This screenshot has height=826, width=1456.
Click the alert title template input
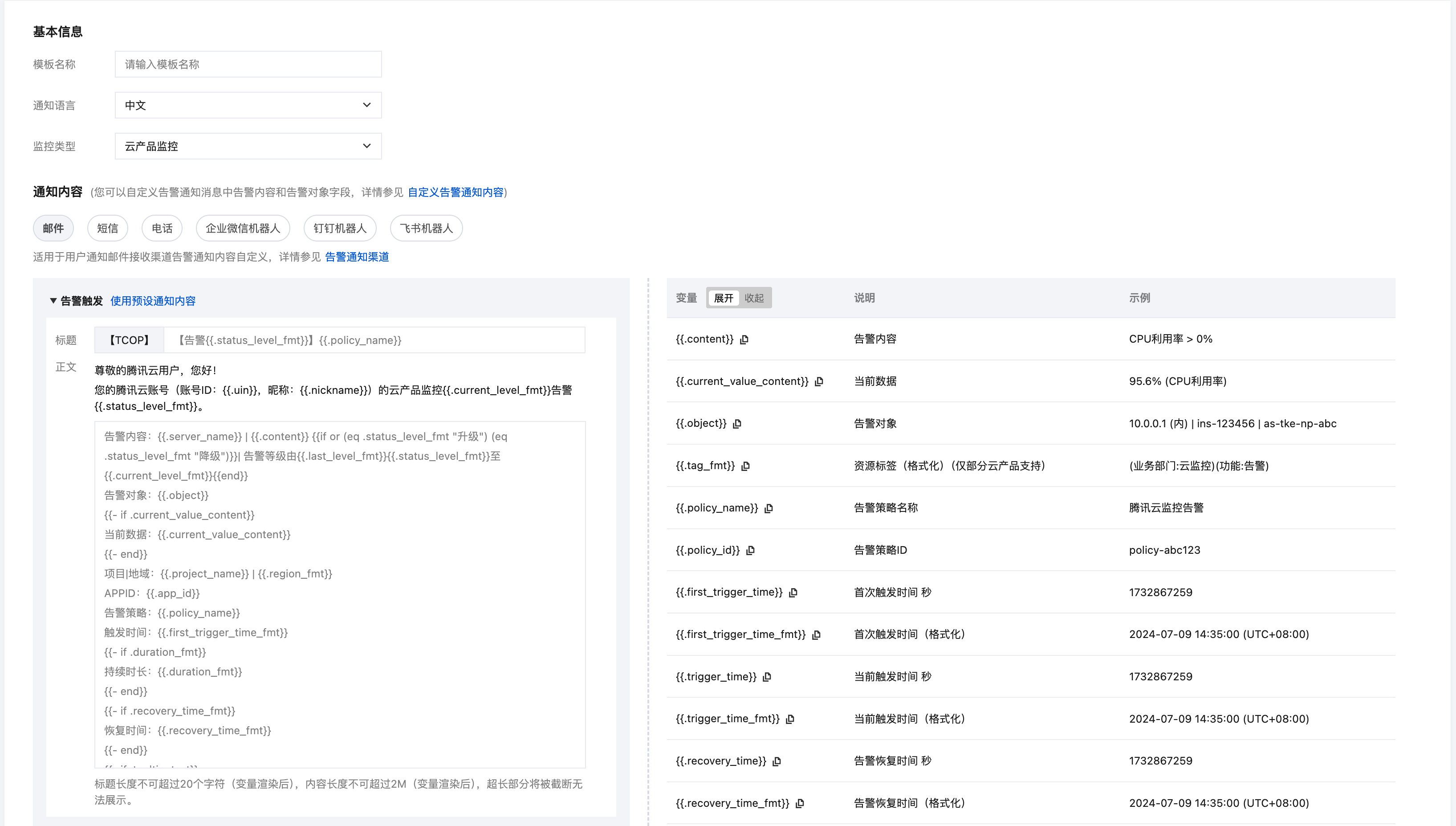point(374,340)
